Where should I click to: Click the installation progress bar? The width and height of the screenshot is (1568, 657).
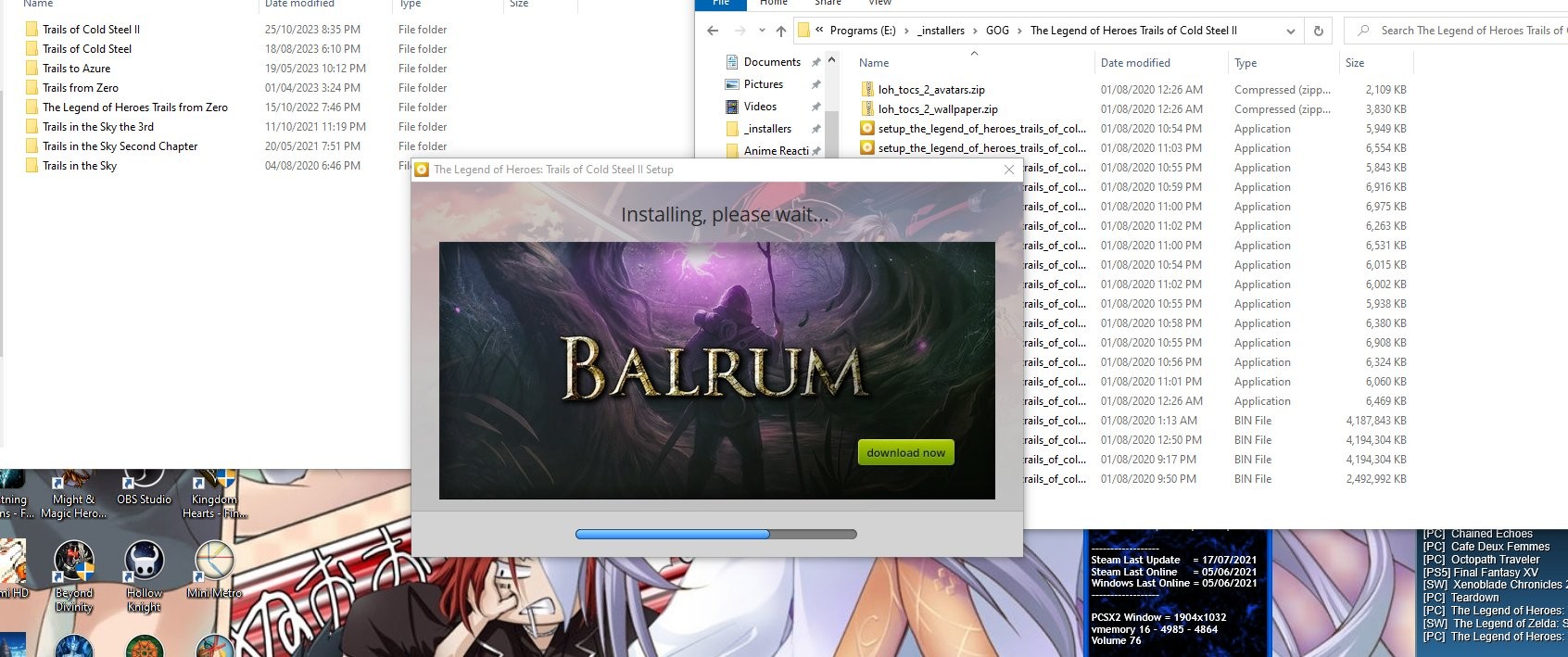point(715,534)
